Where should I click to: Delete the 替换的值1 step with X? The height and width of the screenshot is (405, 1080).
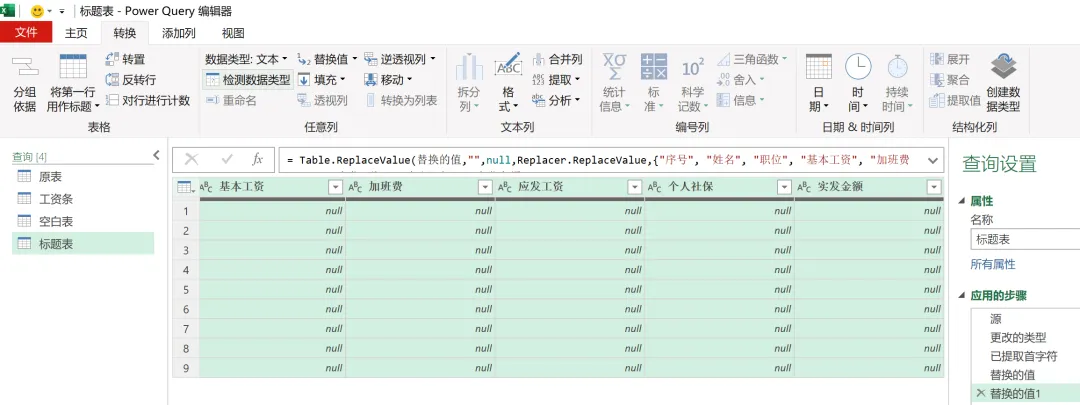(981, 393)
